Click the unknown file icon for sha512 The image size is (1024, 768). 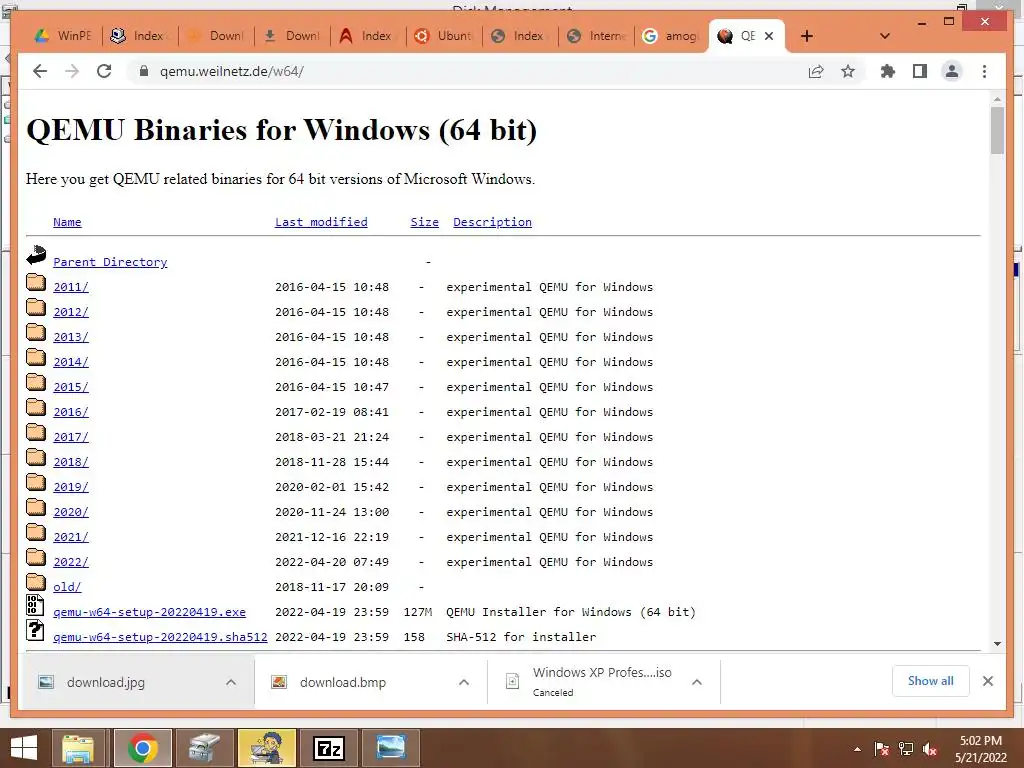[35, 630]
